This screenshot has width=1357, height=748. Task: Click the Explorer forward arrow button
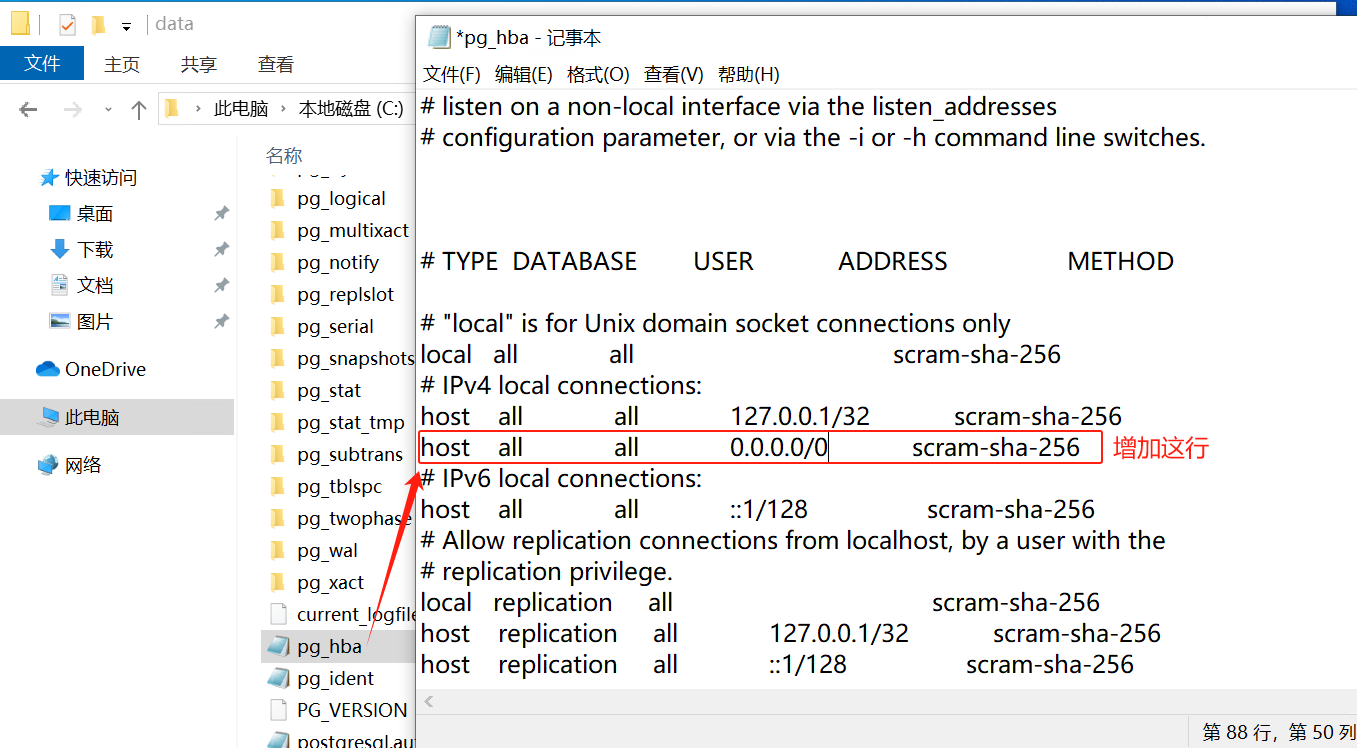72,109
